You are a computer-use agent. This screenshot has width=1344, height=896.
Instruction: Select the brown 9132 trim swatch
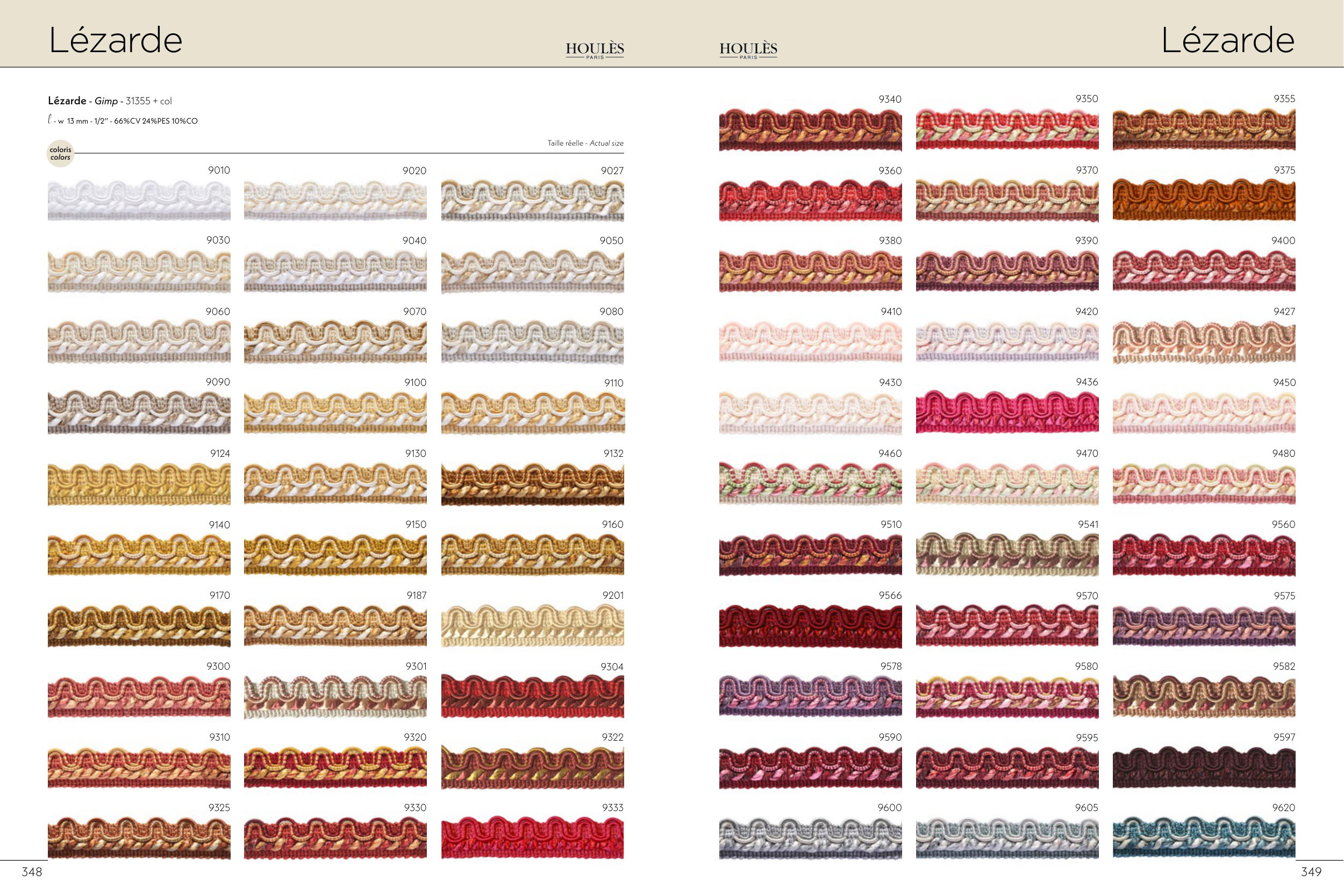532,483
